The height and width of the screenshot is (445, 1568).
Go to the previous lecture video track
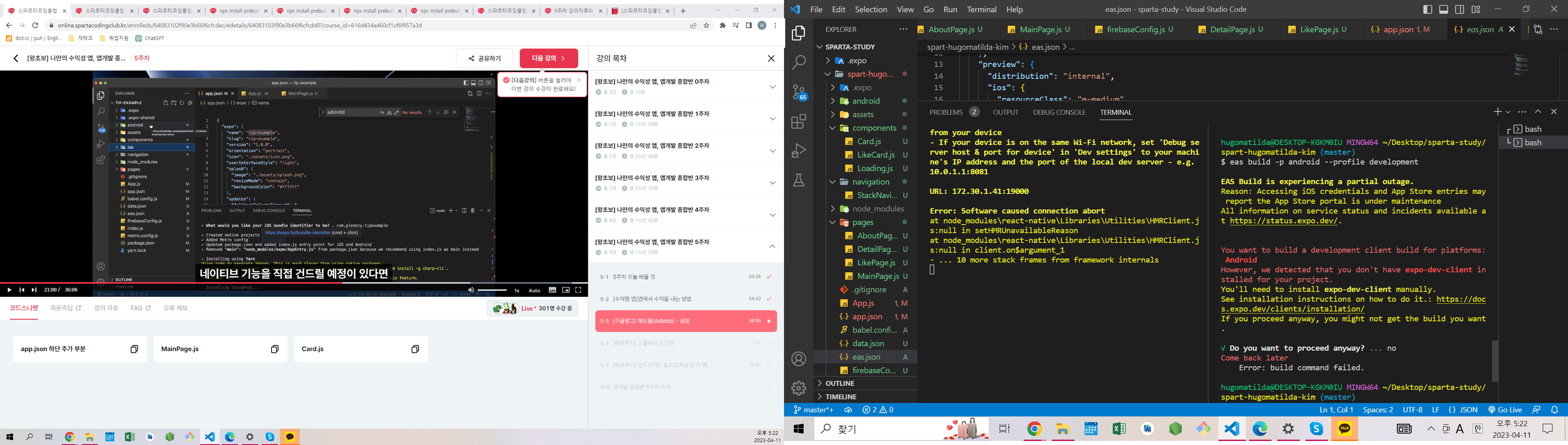22,290
